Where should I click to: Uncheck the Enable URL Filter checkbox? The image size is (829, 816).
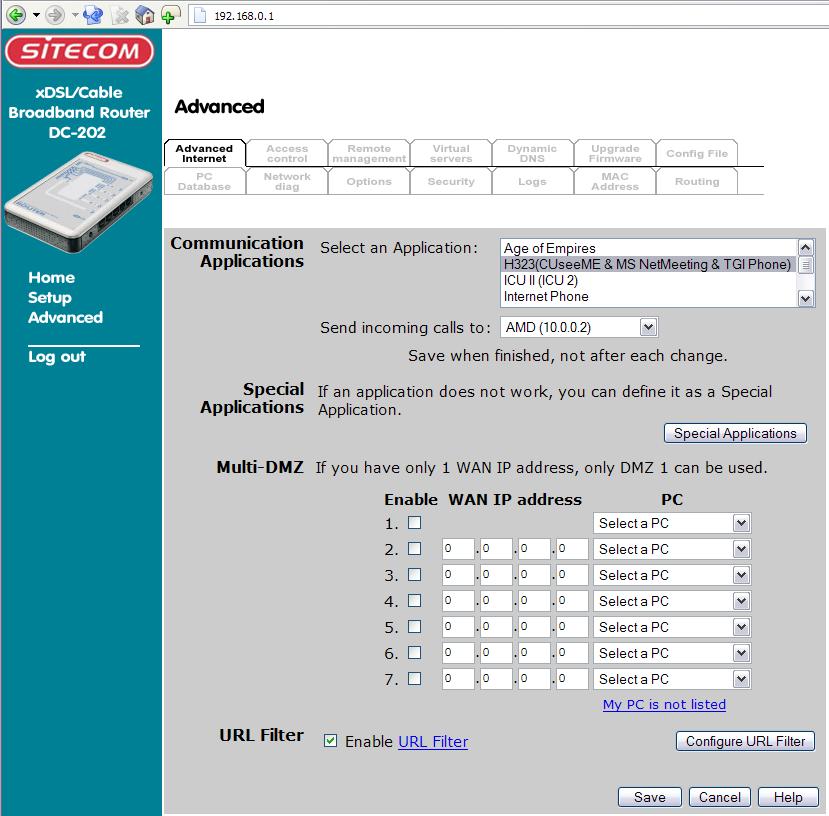coord(330,740)
